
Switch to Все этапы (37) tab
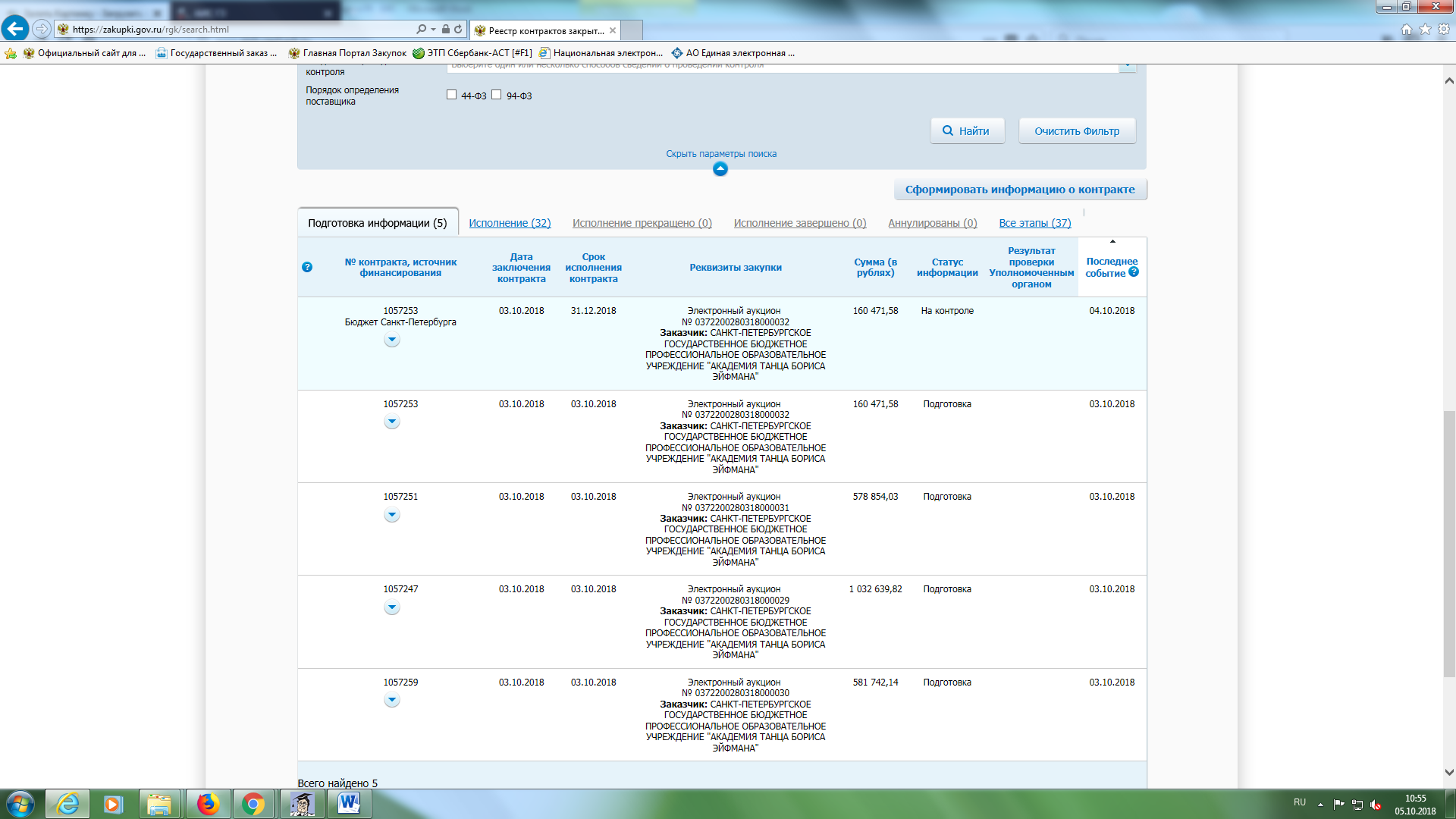(1035, 223)
